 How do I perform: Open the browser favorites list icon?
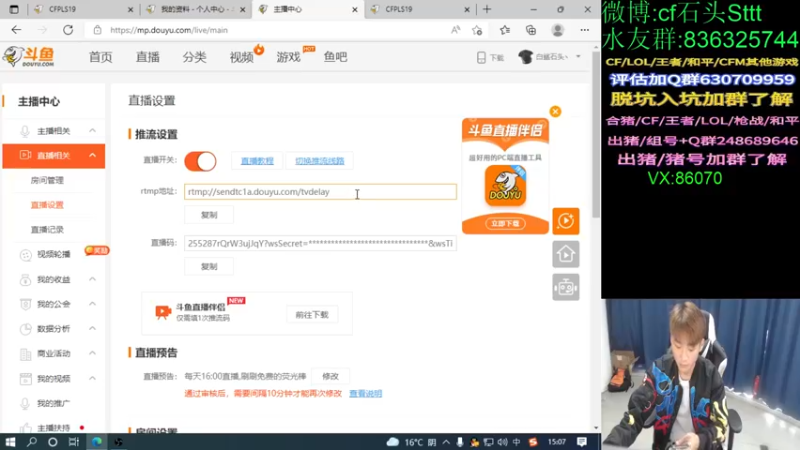tap(505, 30)
